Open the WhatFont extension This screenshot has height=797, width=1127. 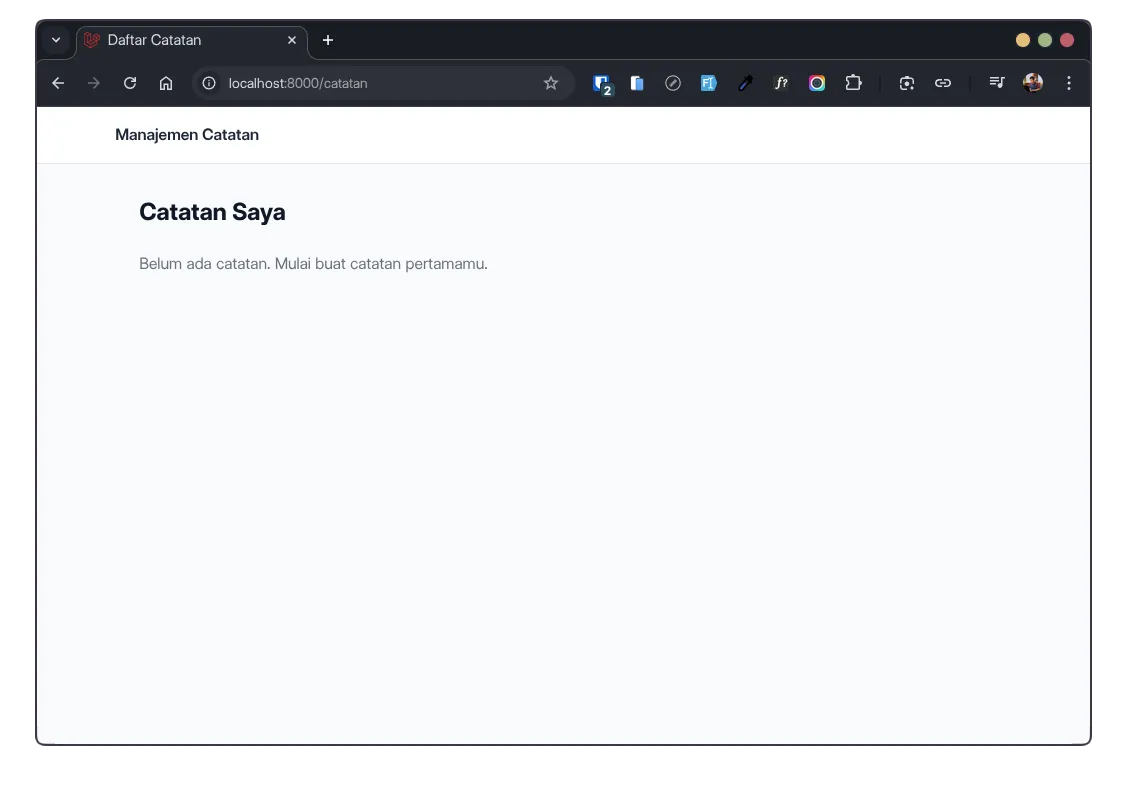(x=781, y=83)
